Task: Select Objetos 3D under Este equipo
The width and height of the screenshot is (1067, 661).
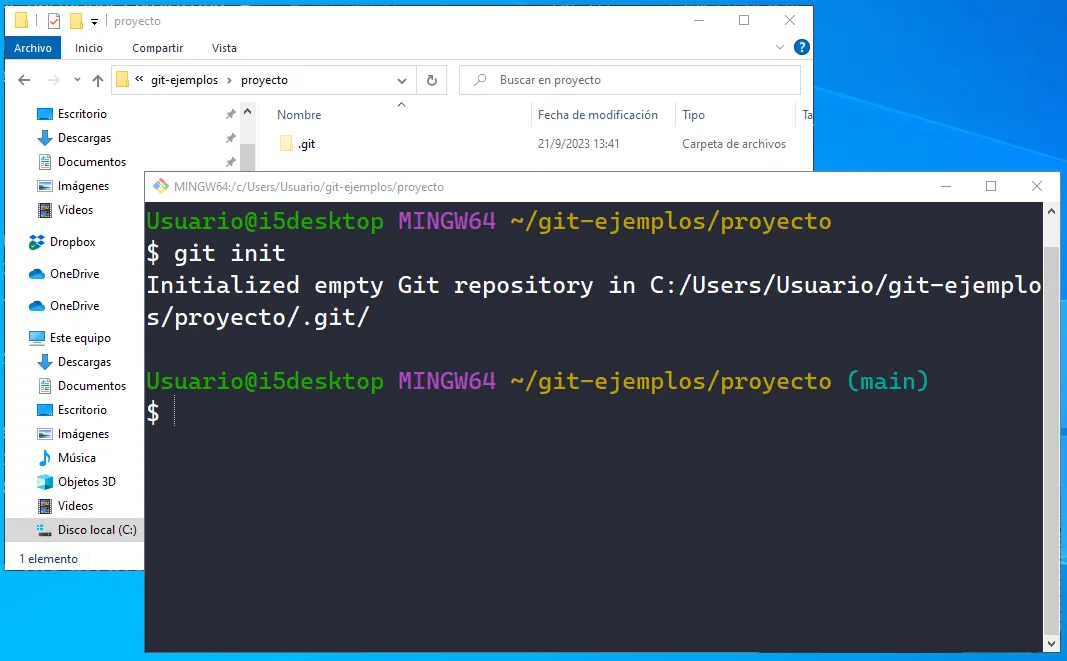Action: pos(86,482)
